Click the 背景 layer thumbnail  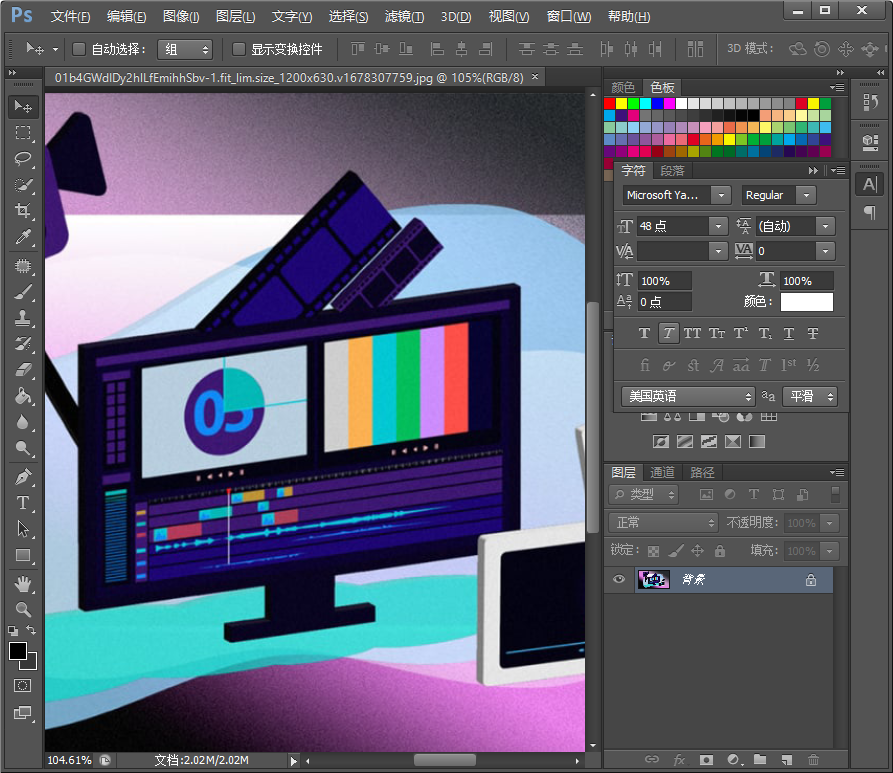coord(653,579)
